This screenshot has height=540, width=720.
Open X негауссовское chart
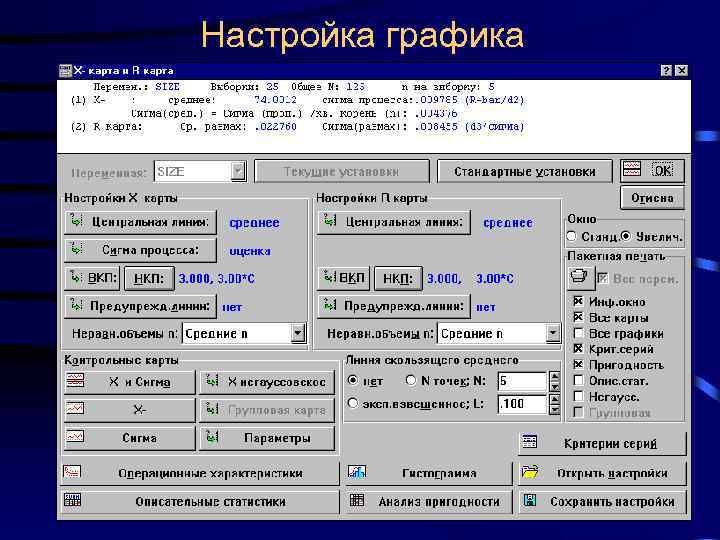point(267,382)
